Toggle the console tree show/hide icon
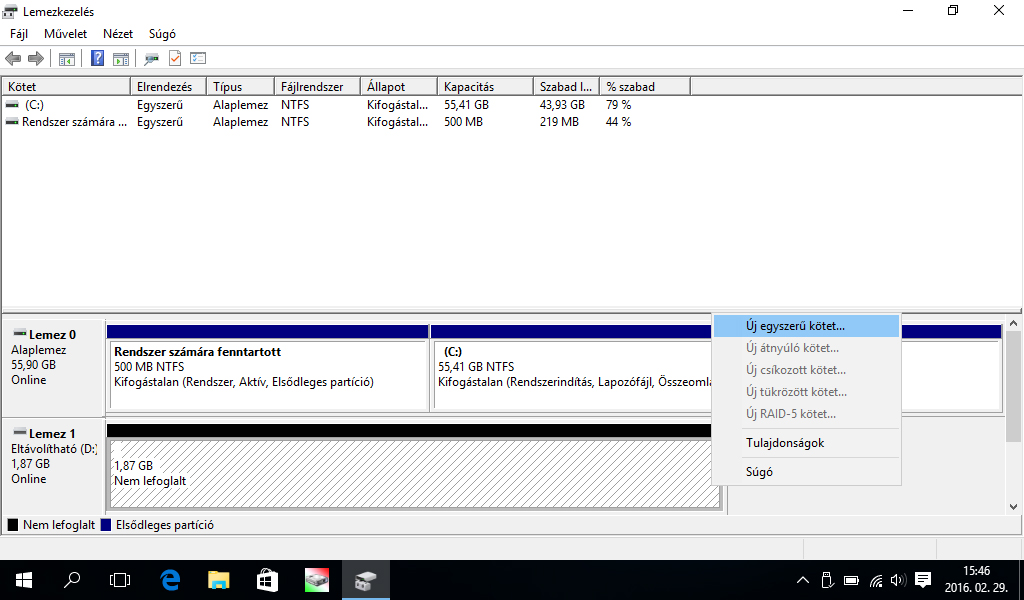The height and width of the screenshot is (600, 1024). pyautogui.click(x=67, y=58)
